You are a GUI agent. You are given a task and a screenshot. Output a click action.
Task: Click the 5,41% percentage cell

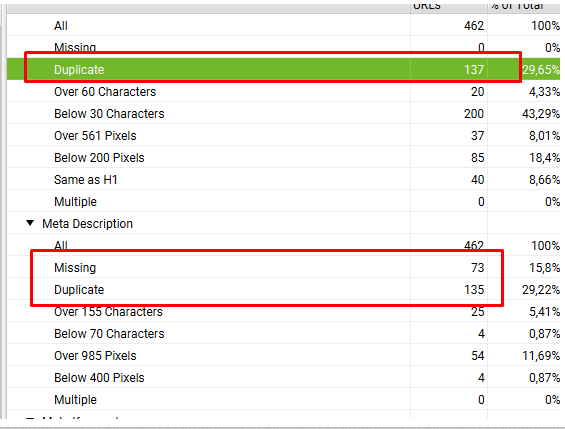(x=524, y=311)
